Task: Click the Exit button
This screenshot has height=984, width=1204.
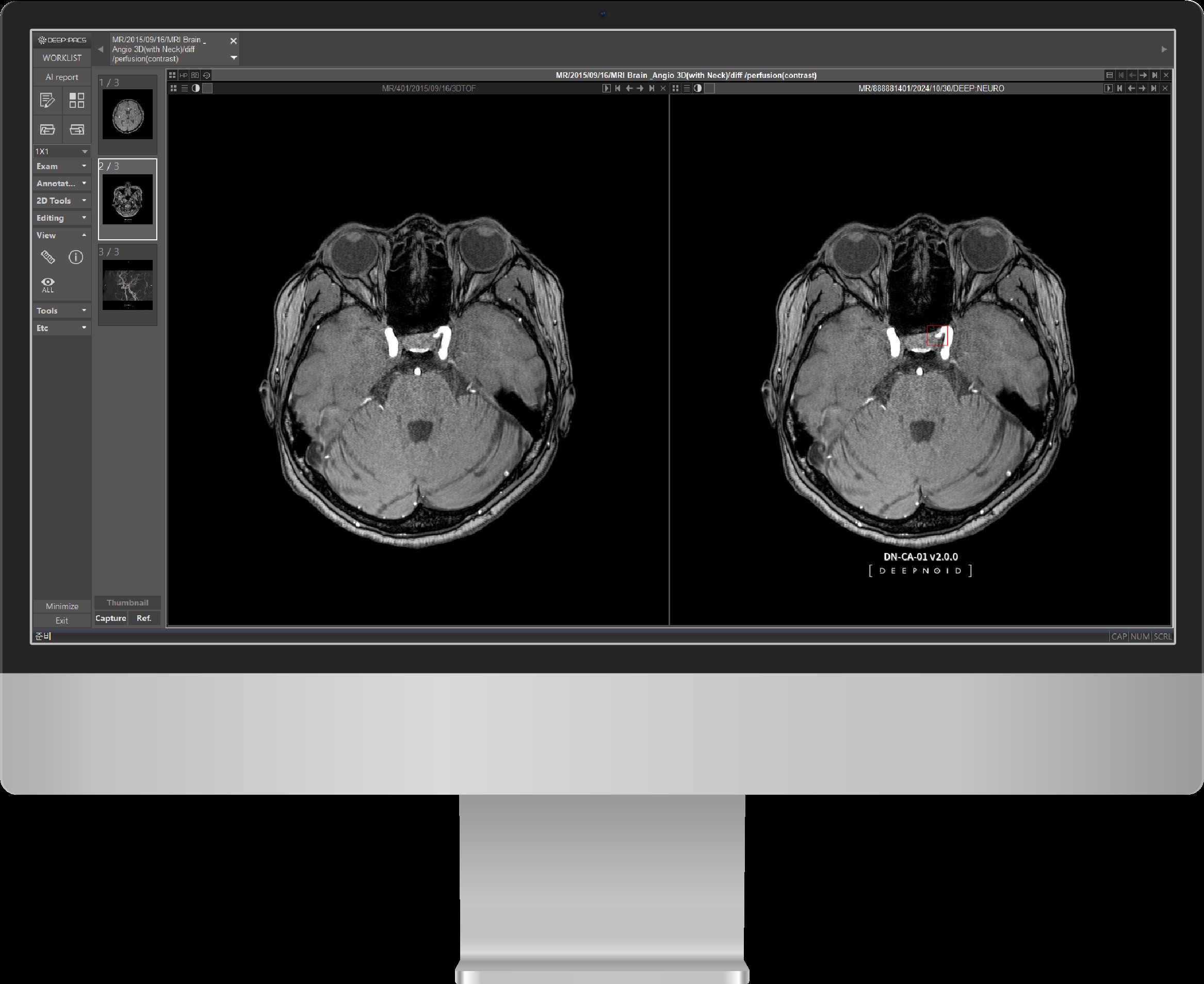Action: 62,620
